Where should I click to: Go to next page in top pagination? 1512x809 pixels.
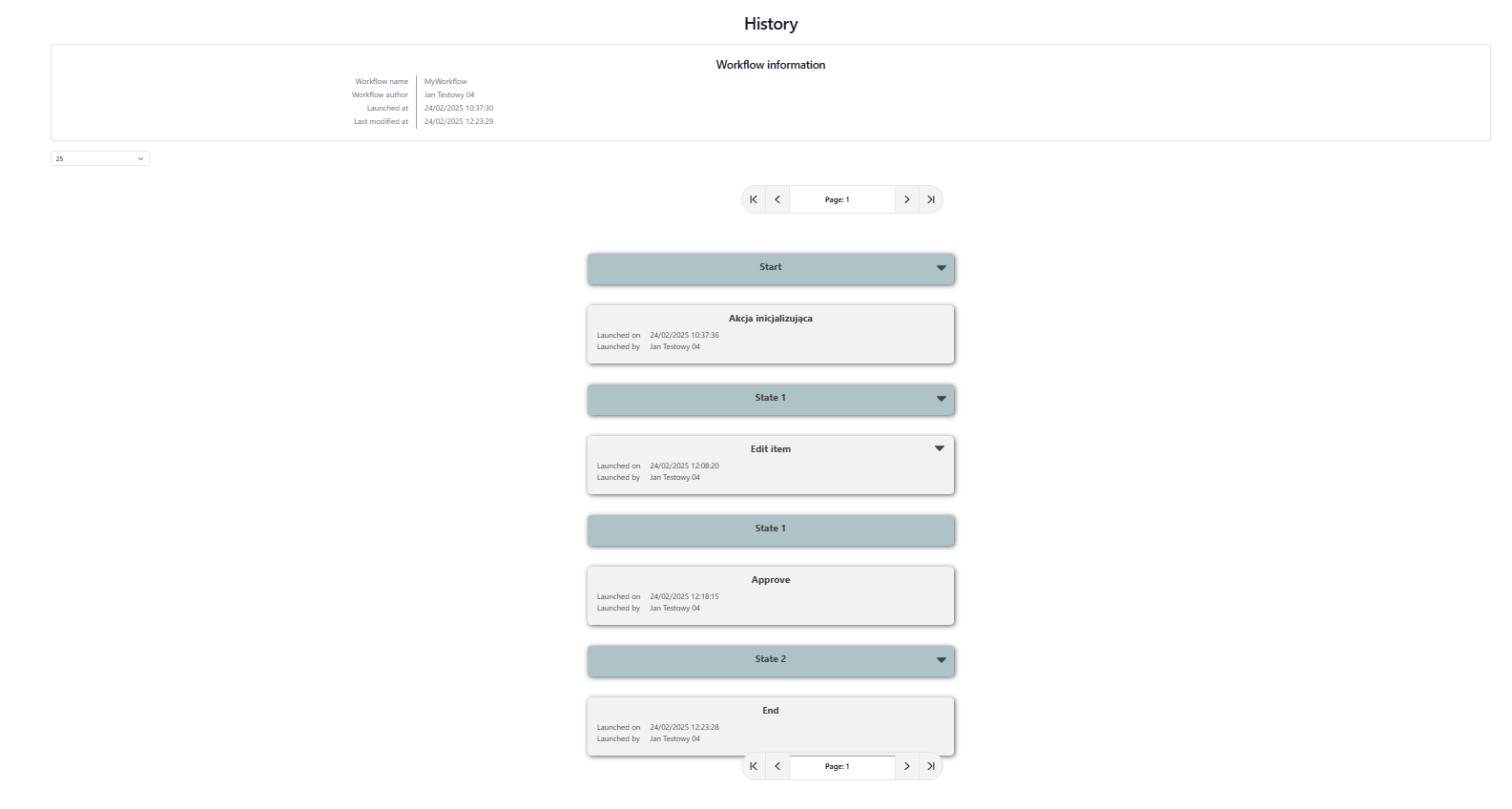[x=906, y=199]
